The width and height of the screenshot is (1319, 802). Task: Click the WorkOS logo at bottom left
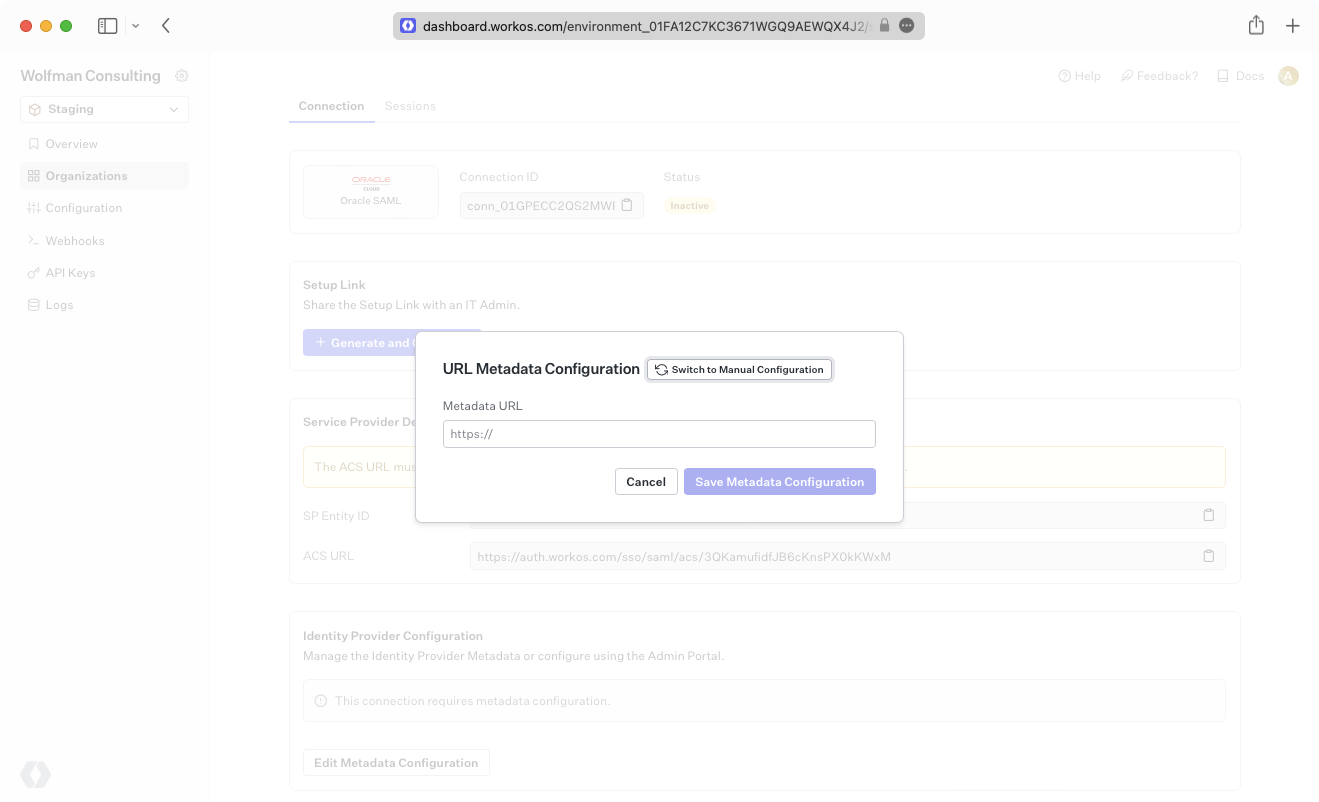[36, 774]
